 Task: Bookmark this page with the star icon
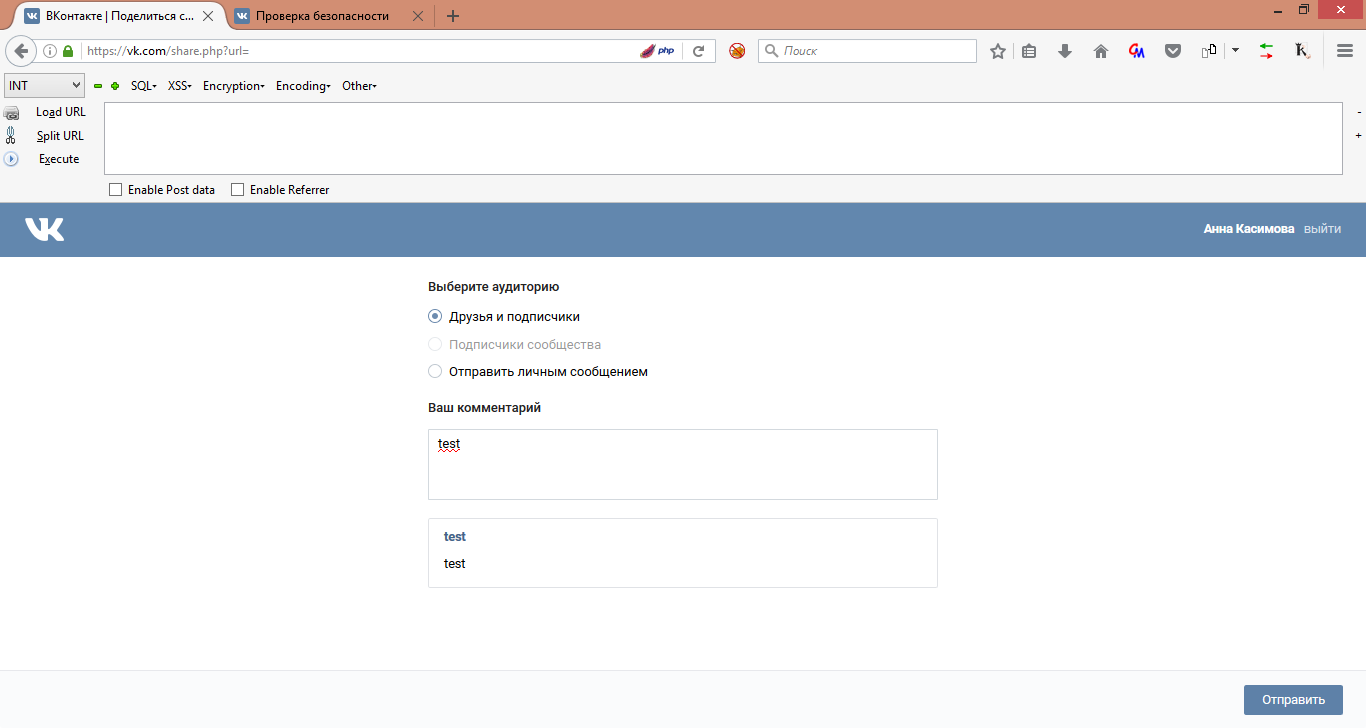[x=997, y=51]
